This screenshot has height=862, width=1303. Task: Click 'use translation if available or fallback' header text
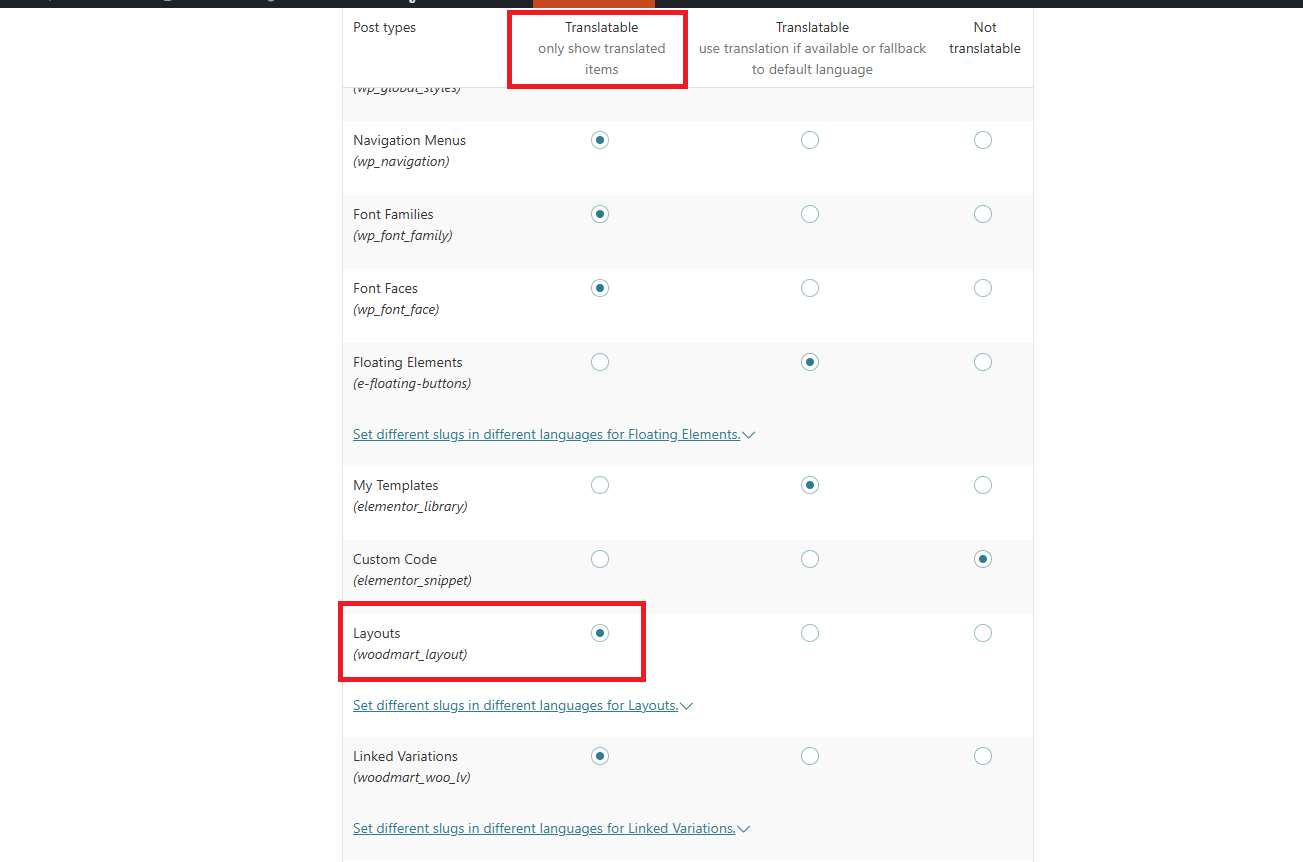click(x=812, y=48)
